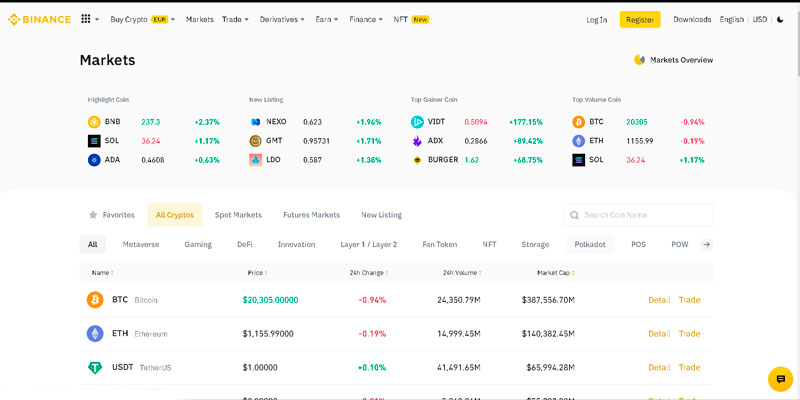Click the search magnifier icon
800x400 pixels.
[574, 215]
